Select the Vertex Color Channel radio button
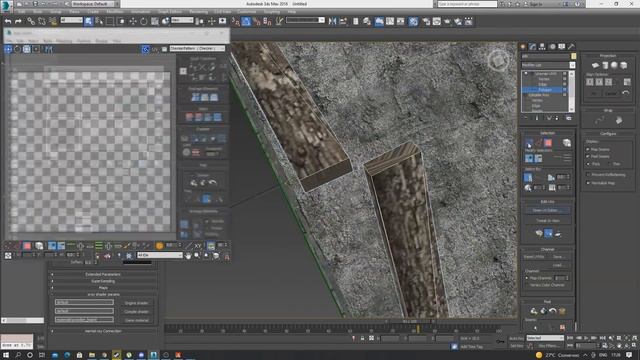Screen dimensions: 640x360 527,285
